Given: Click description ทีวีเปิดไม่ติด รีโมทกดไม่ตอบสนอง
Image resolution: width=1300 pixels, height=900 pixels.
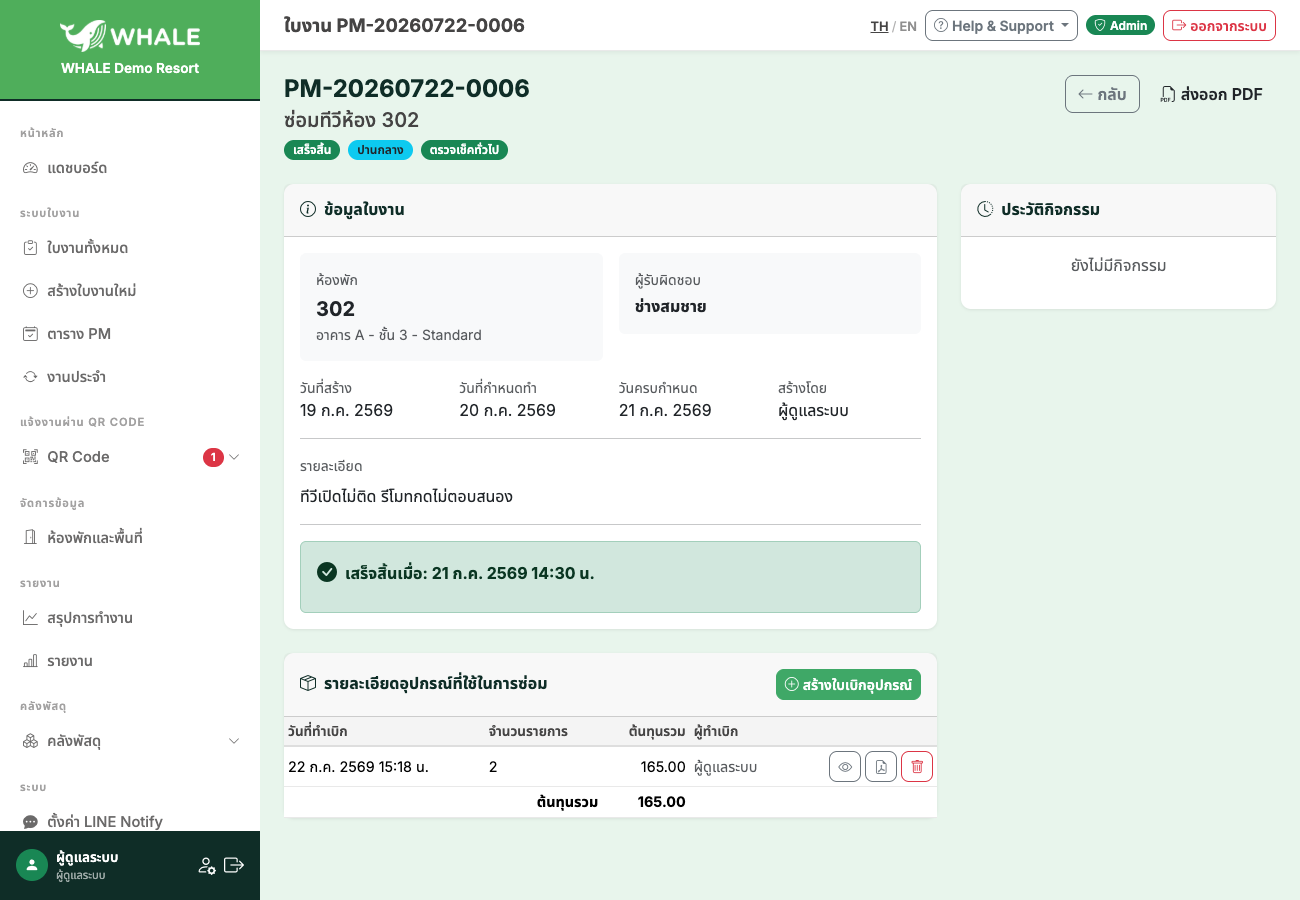Looking at the screenshot, I should (406, 495).
